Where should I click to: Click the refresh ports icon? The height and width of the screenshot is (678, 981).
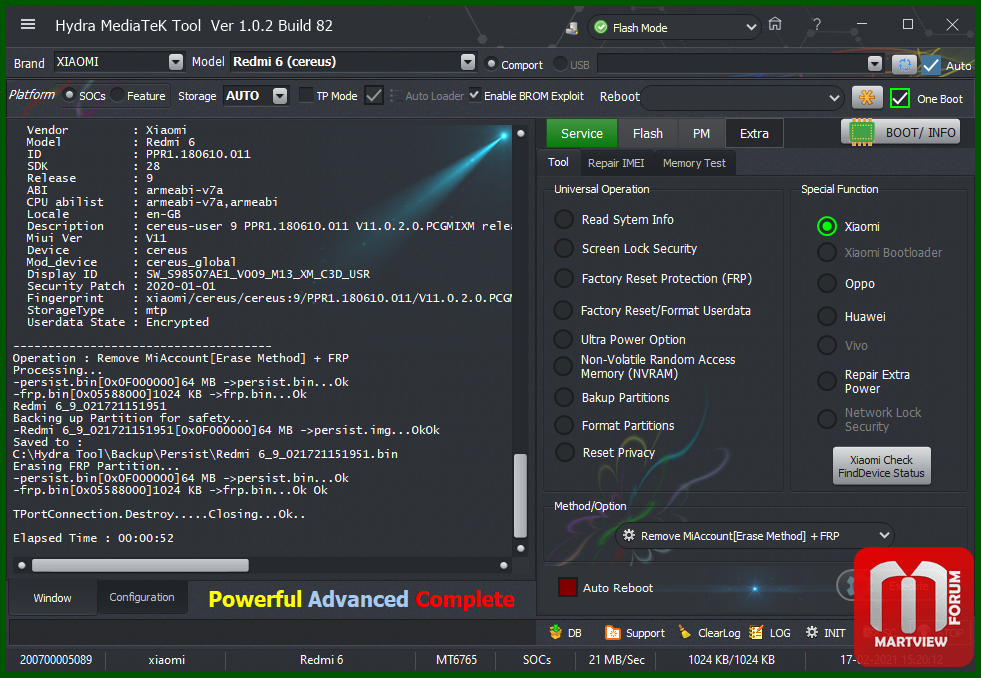(x=903, y=64)
